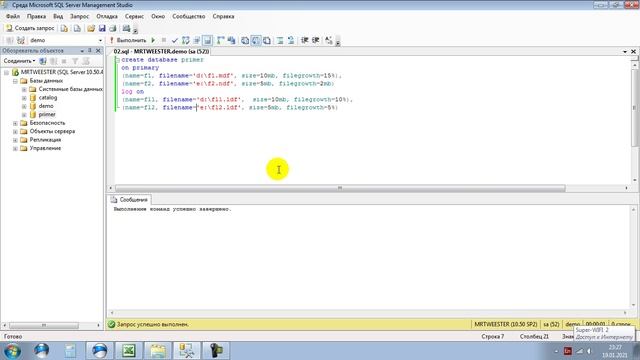Click the vertical scrollbar of query editor
This screenshot has height=360, width=640.
(634, 108)
